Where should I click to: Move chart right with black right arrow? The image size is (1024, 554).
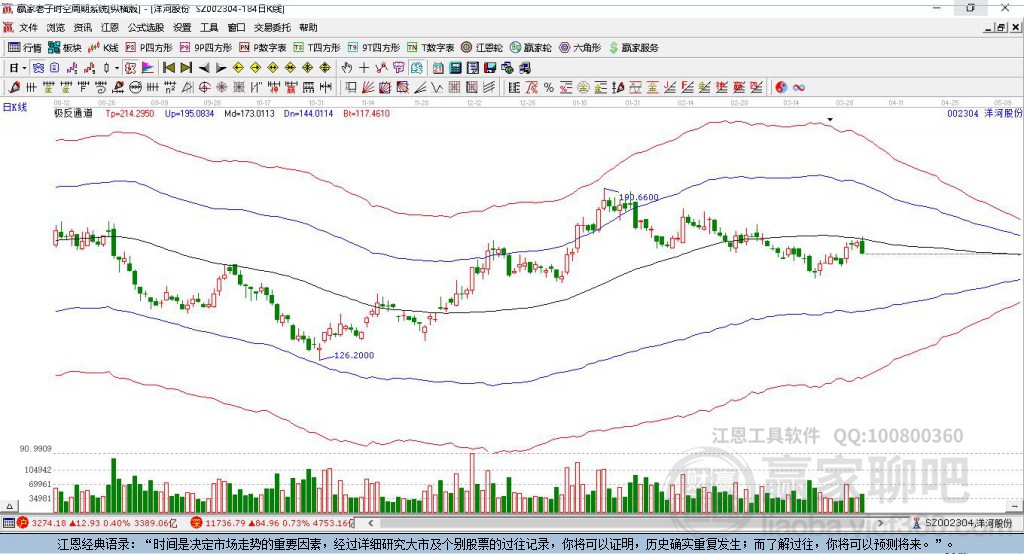tap(221, 68)
